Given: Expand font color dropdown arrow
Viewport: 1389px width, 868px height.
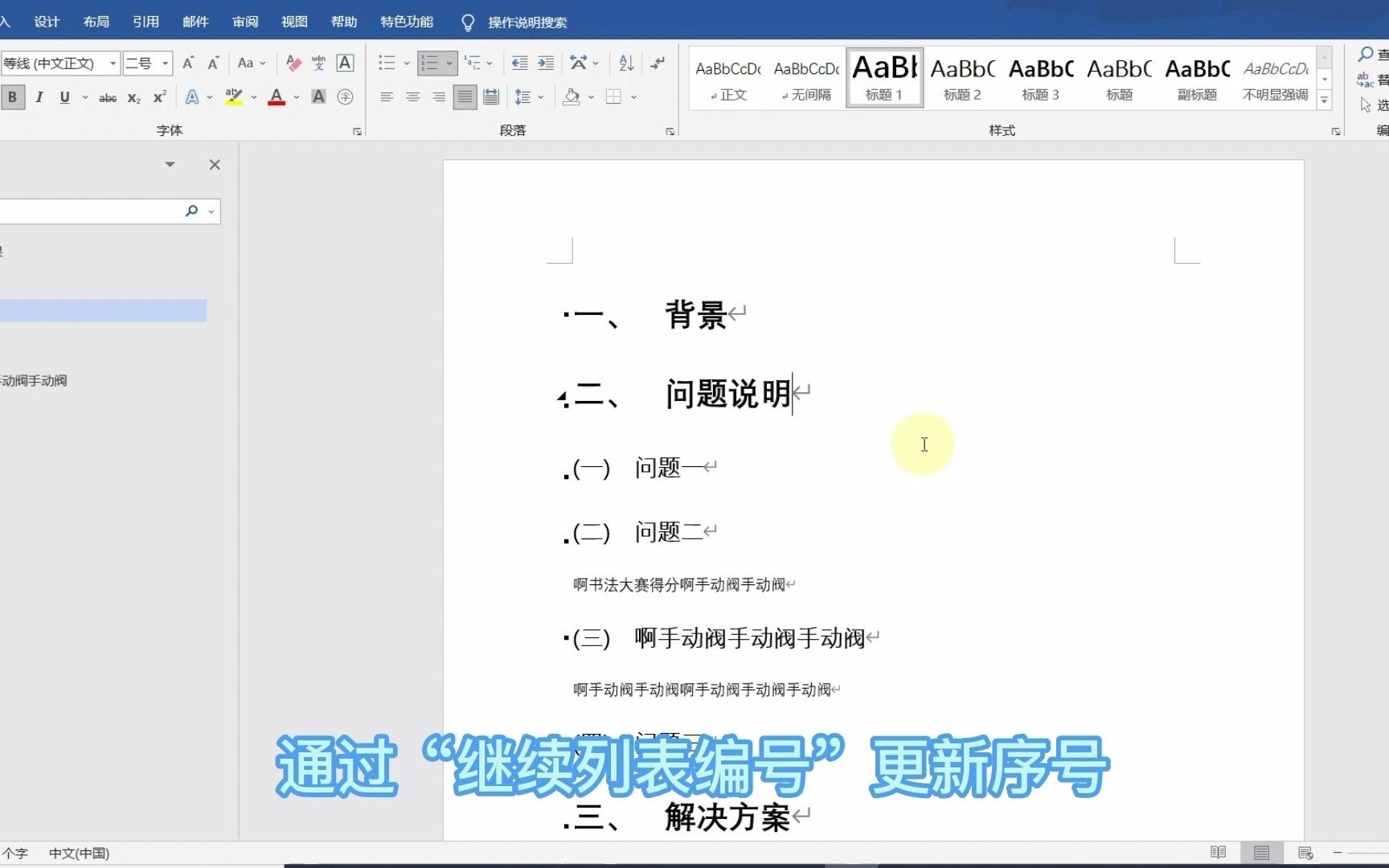Looking at the screenshot, I should click(x=297, y=97).
